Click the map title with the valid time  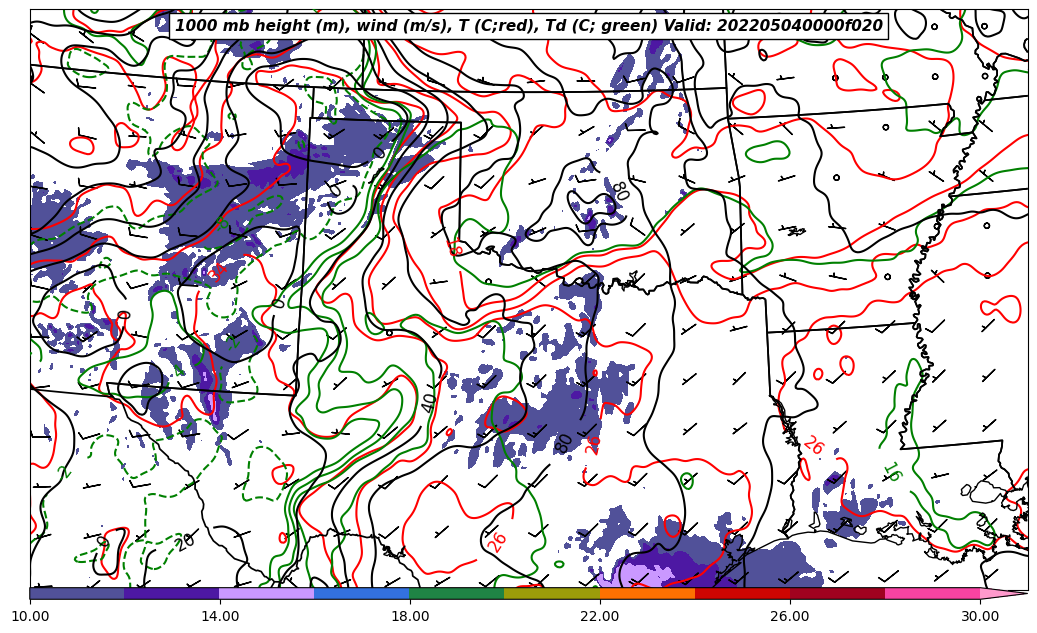click(528, 26)
